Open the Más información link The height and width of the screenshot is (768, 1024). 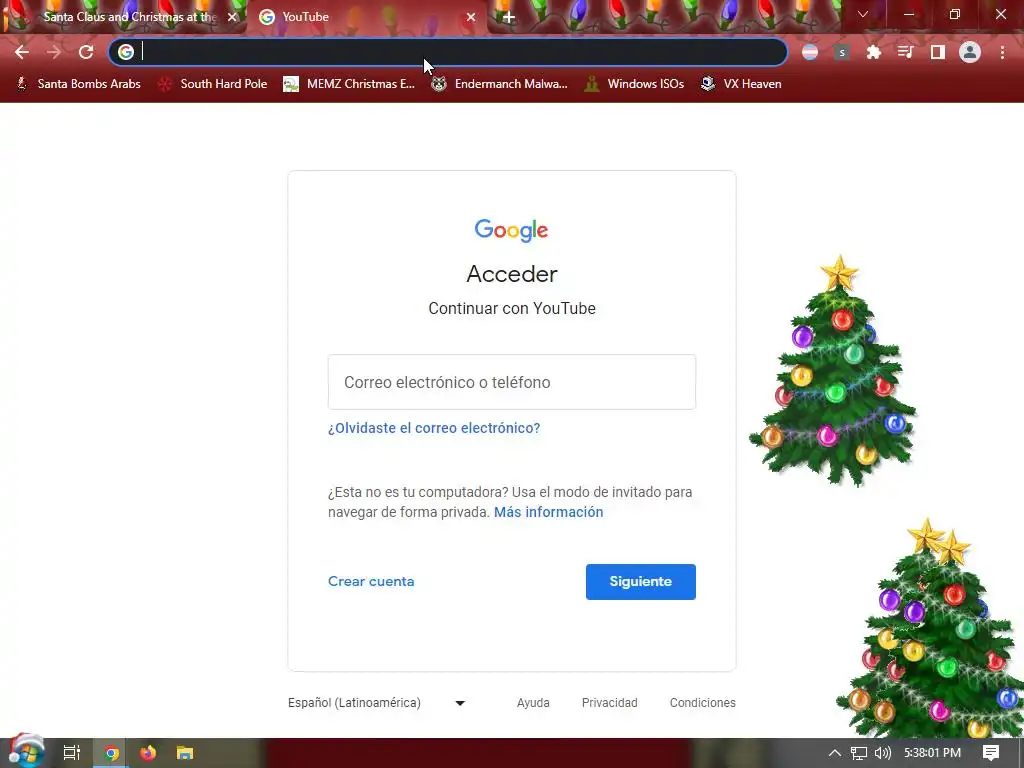click(549, 512)
